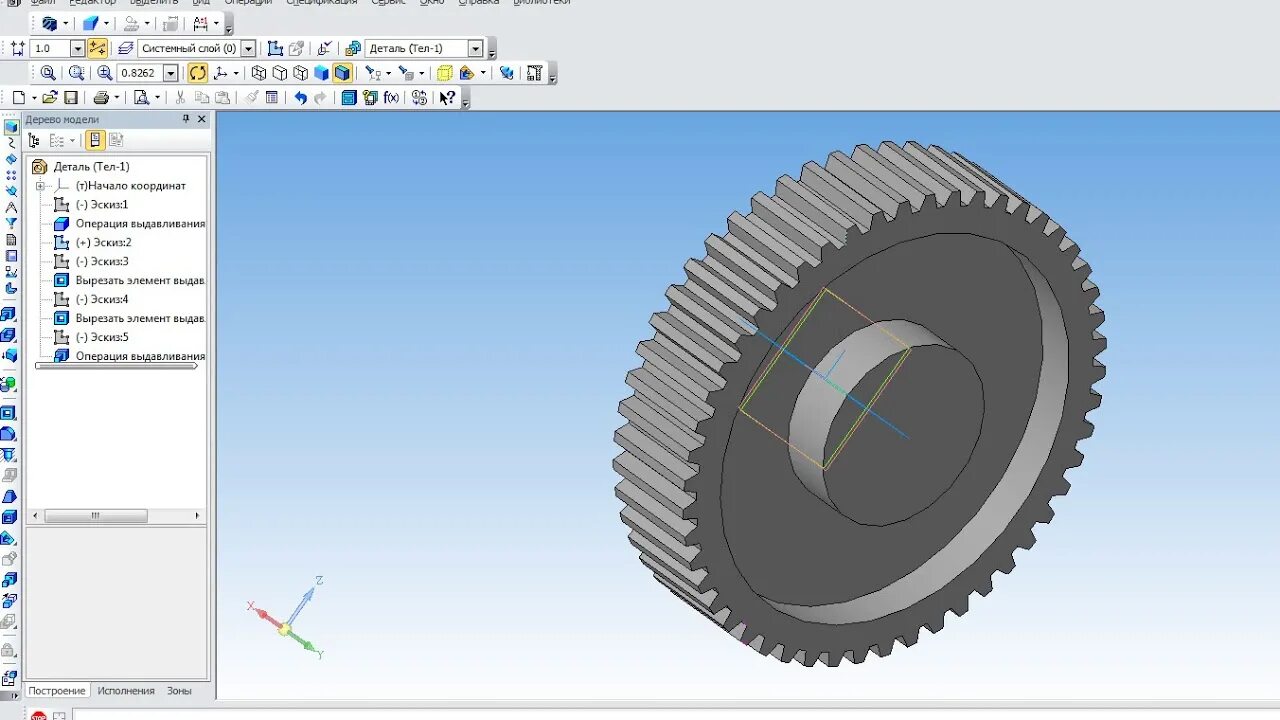Image resolution: width=1280 pixels, height=720 pixels.
Task: Open Print Preview magnifier-page icon
Action: pos(141,97)
